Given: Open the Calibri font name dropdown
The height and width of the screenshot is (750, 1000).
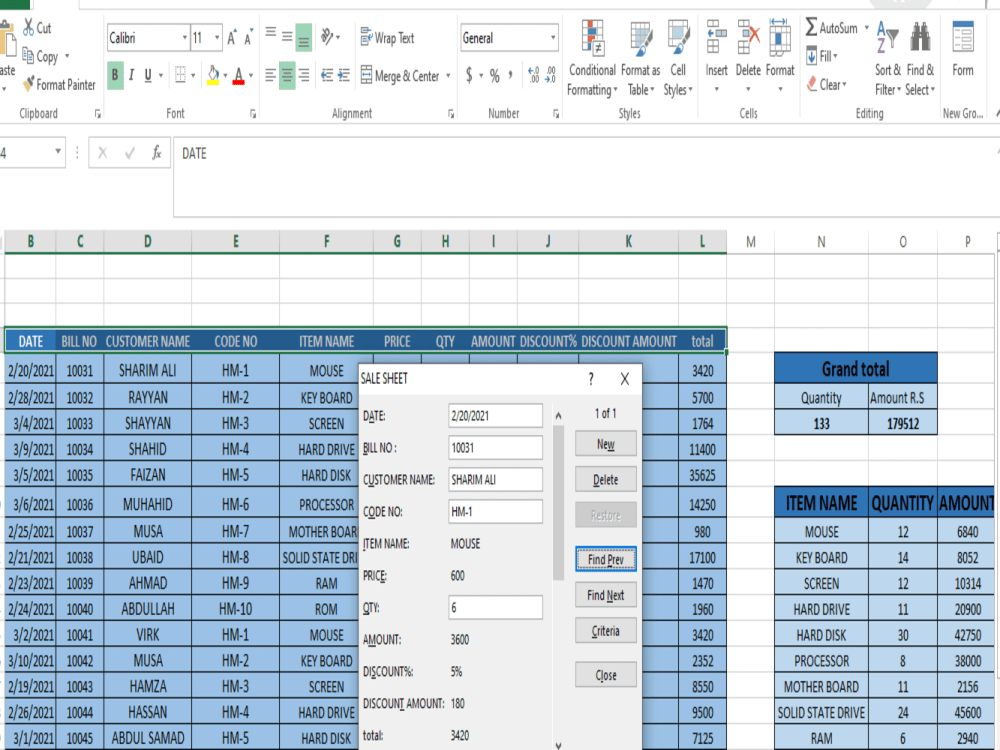Looking at the screenshot, I should [185, 38].
